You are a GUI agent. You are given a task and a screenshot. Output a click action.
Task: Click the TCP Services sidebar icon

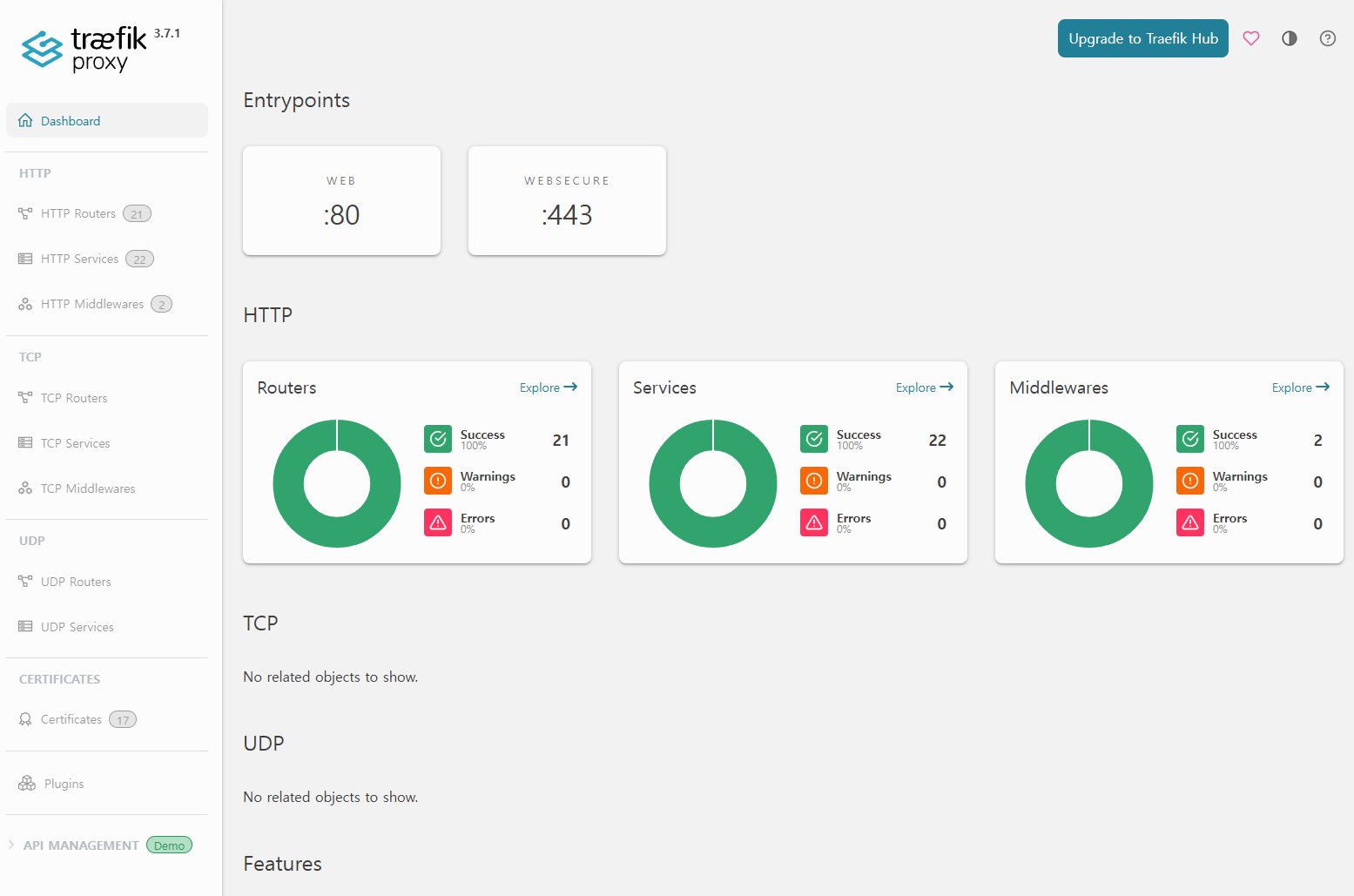[x=25, y=443]
